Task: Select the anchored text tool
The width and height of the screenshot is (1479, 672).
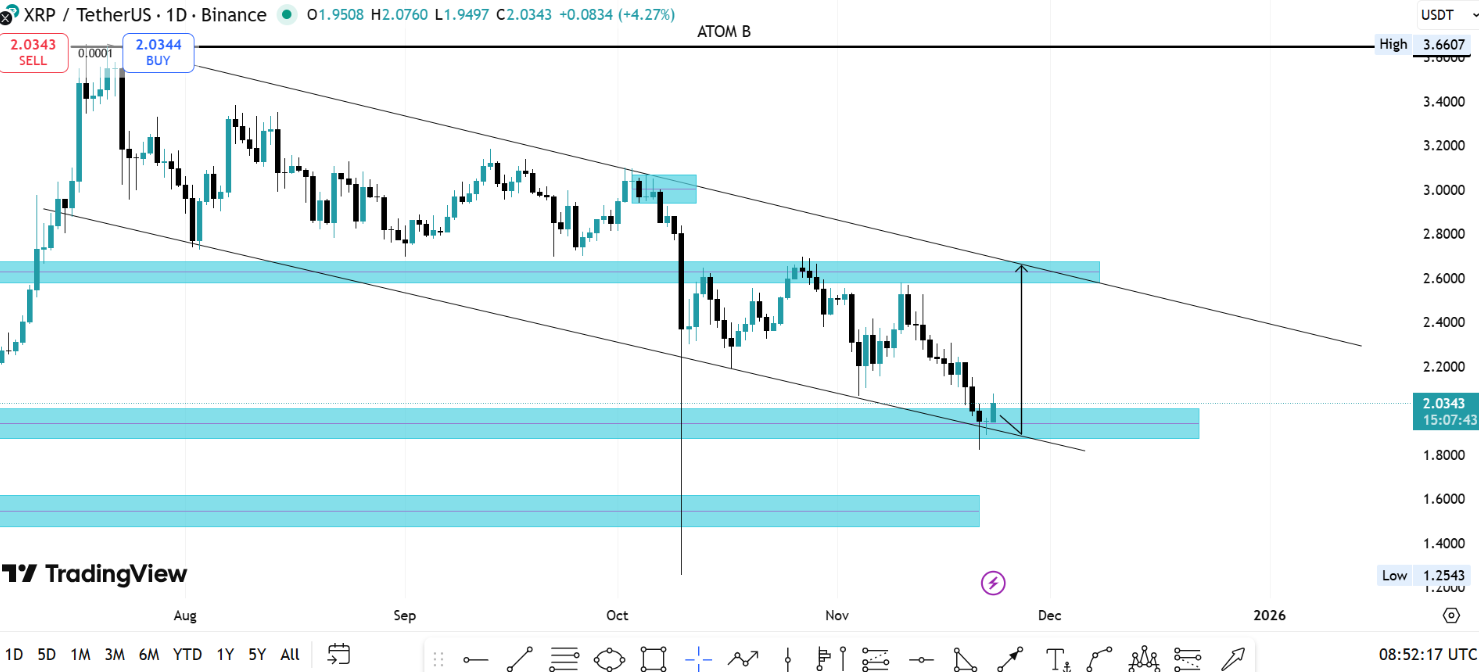Action: coord(1056,658)
